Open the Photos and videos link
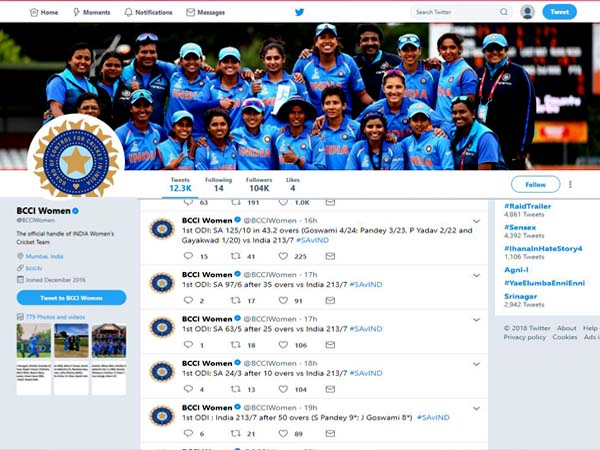600x450 pixels. click(x=55, y=317)
